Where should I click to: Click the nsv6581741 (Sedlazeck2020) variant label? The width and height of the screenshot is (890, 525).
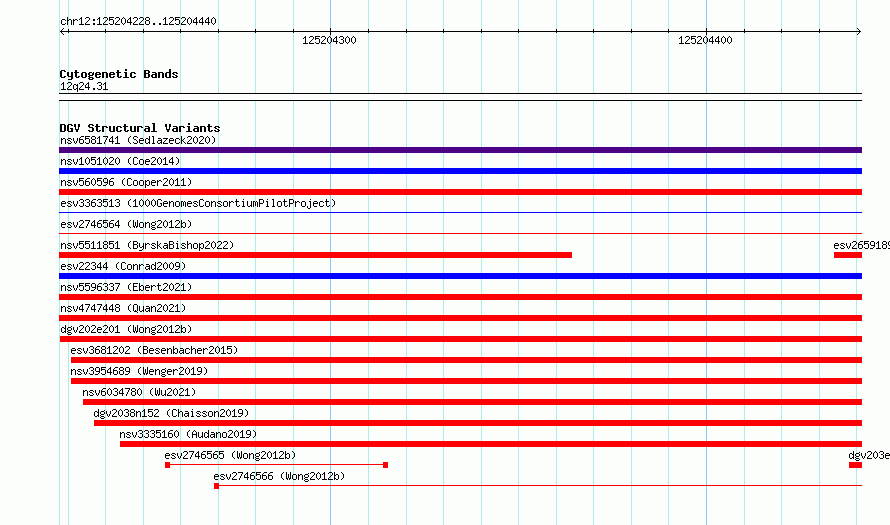click(x=138, y=140)
